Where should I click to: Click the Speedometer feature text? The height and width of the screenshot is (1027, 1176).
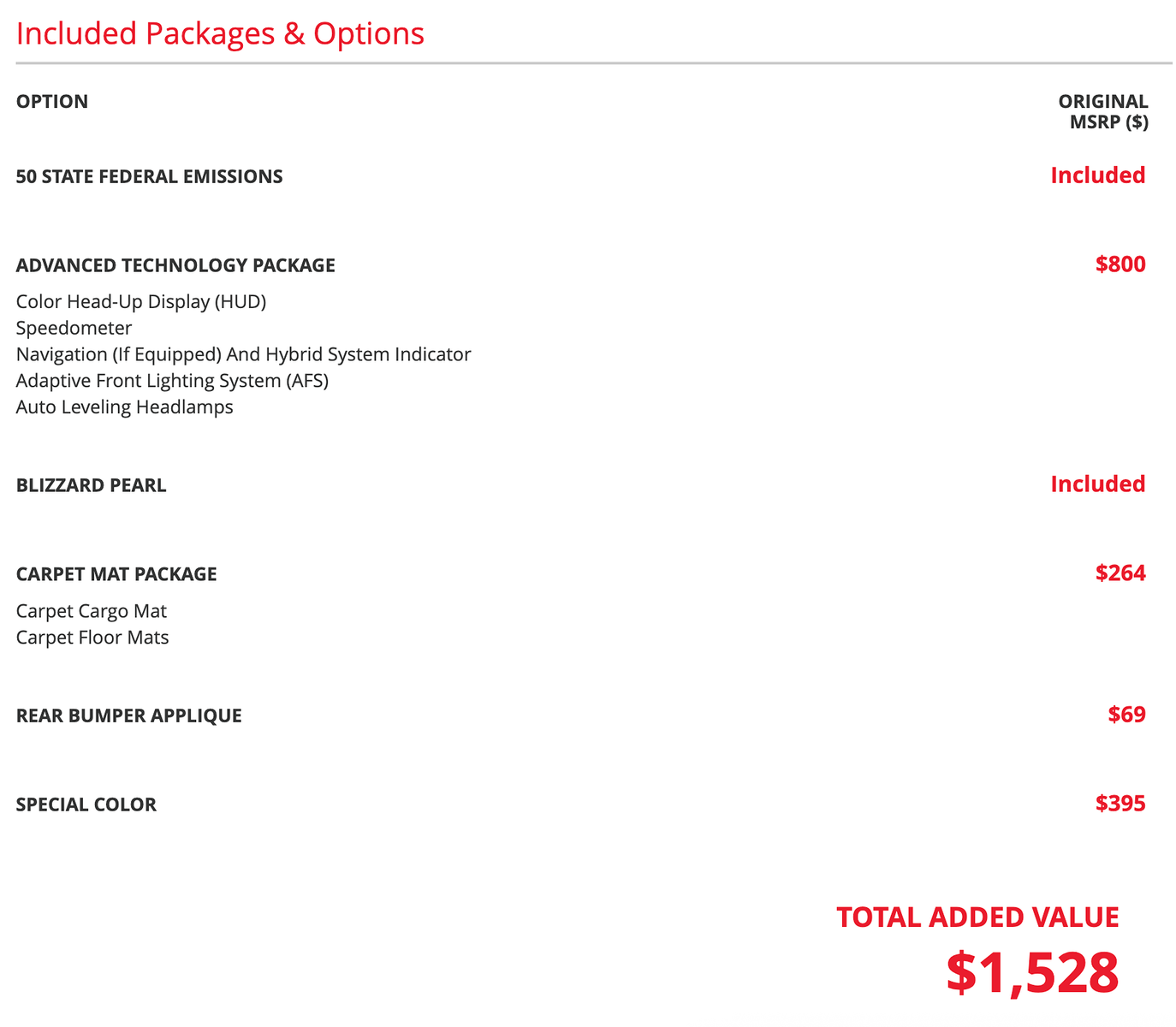click(74, 329)
